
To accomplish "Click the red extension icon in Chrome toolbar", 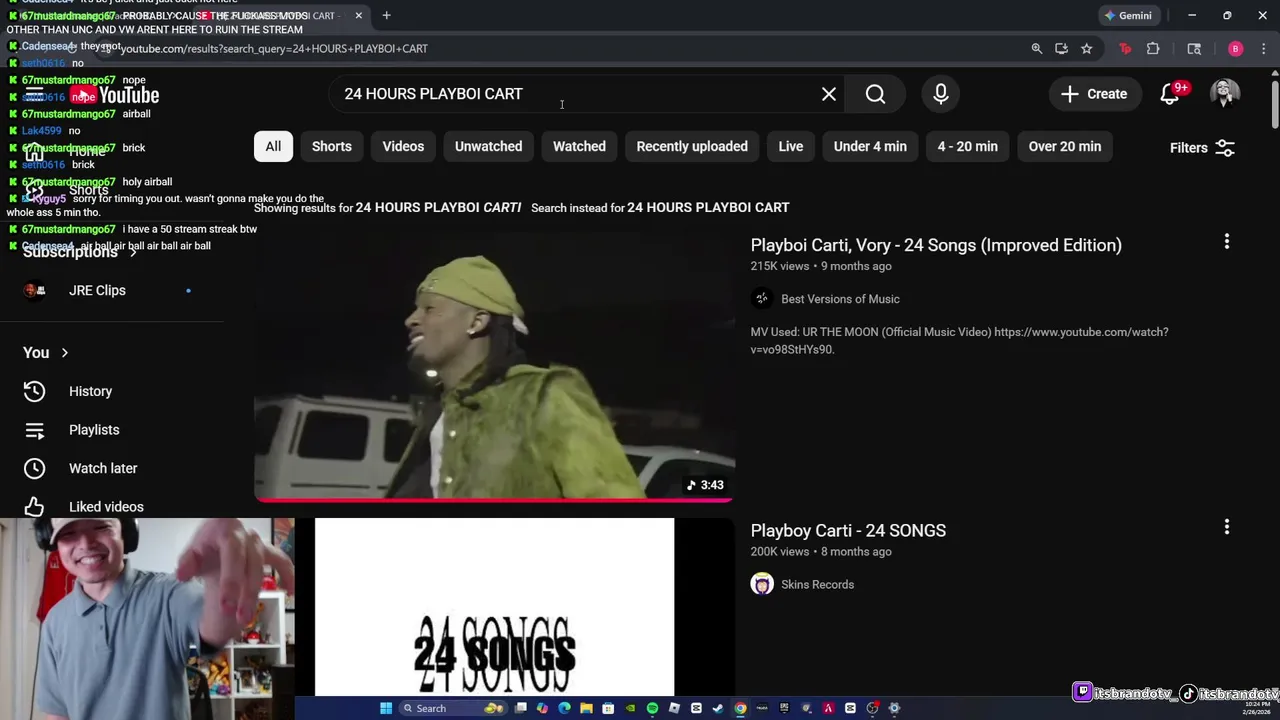I will point(1125,48).
